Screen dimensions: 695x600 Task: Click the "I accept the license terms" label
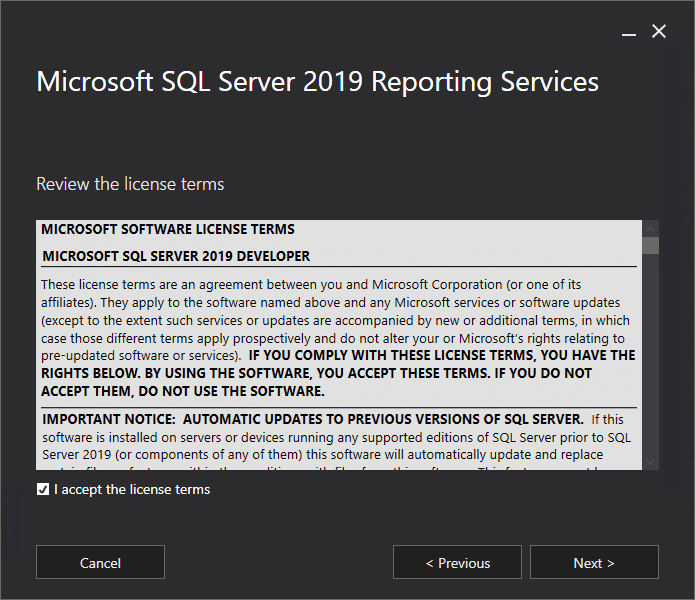pyautogui.click(x=132, y=489)
